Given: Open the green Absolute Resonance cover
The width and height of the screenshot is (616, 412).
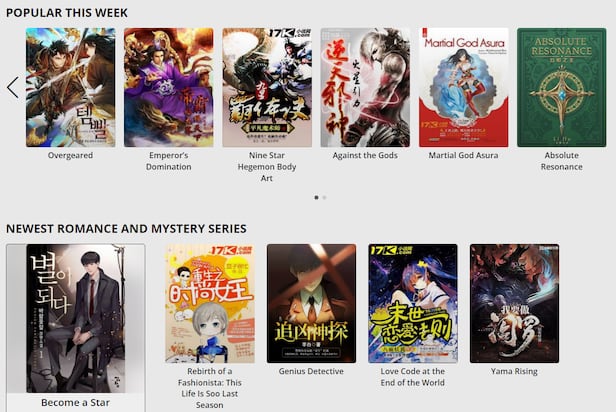Looking at the screenshot, I should pyautogui.click(x=562, y=87).
